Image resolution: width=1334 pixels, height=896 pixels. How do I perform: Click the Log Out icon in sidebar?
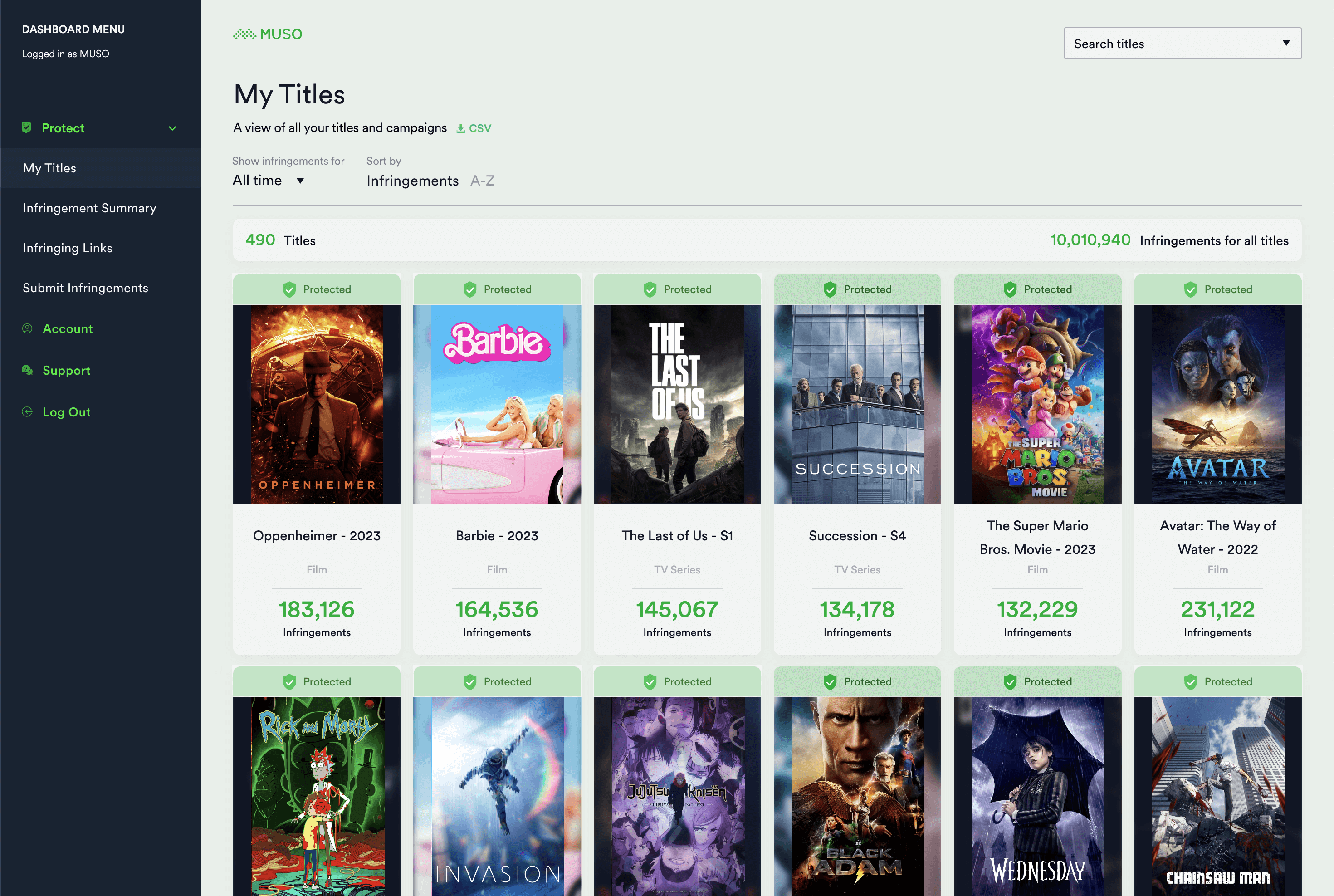pyautogui.click(x=27, y=411)
